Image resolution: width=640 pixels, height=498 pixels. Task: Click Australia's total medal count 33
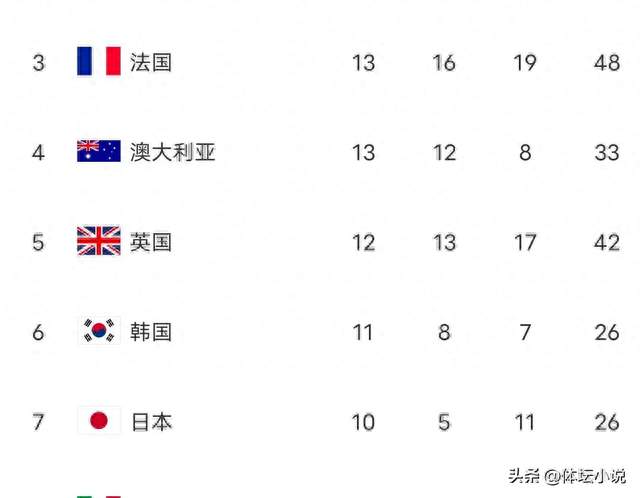606,153
